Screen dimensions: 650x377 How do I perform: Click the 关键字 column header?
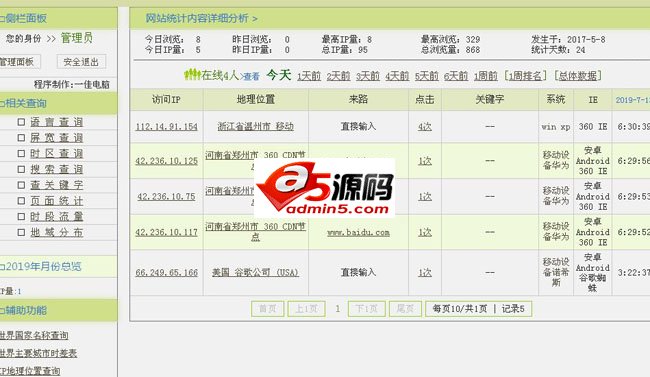[x=490, y=99]
